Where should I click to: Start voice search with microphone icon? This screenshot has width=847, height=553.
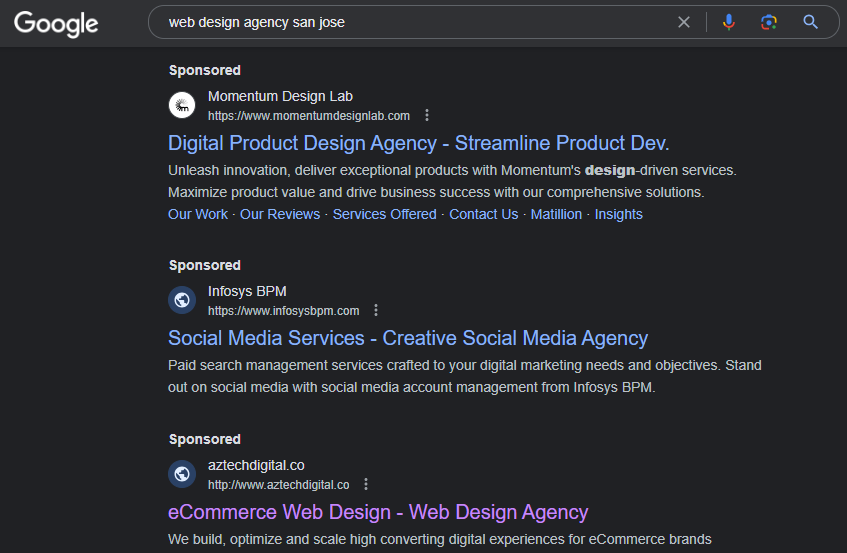(729, 22)
